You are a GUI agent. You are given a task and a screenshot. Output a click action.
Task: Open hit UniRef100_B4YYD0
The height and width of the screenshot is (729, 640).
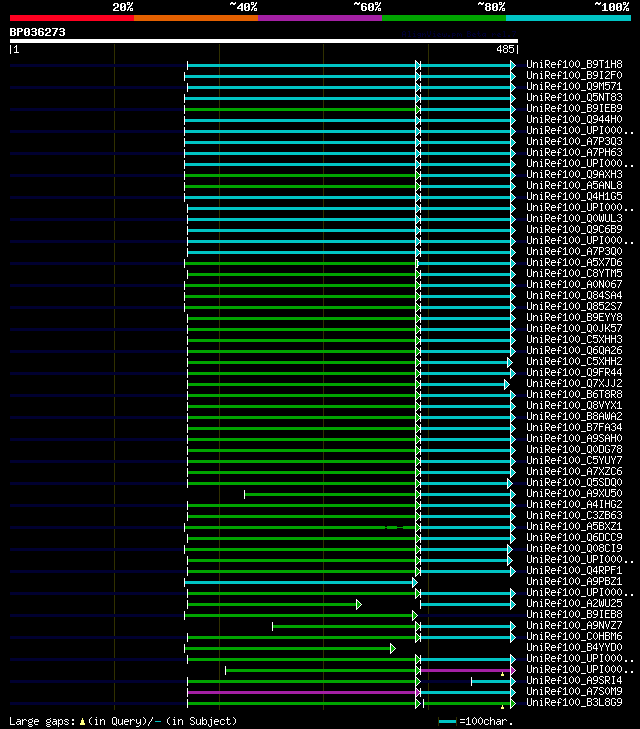(574, 648)
